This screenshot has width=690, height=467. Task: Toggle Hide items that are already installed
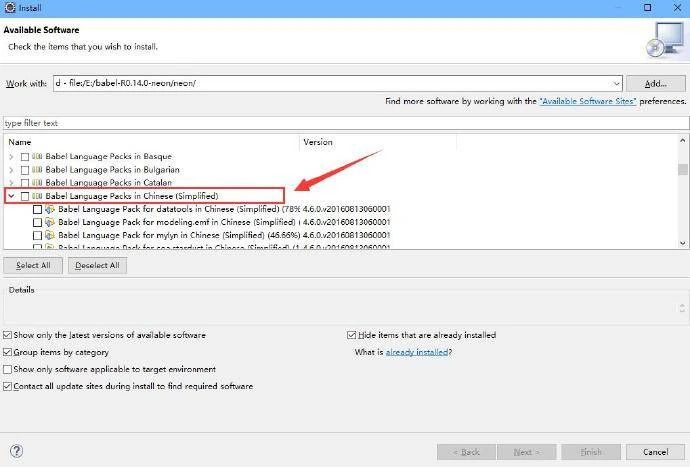click(352, 335)
